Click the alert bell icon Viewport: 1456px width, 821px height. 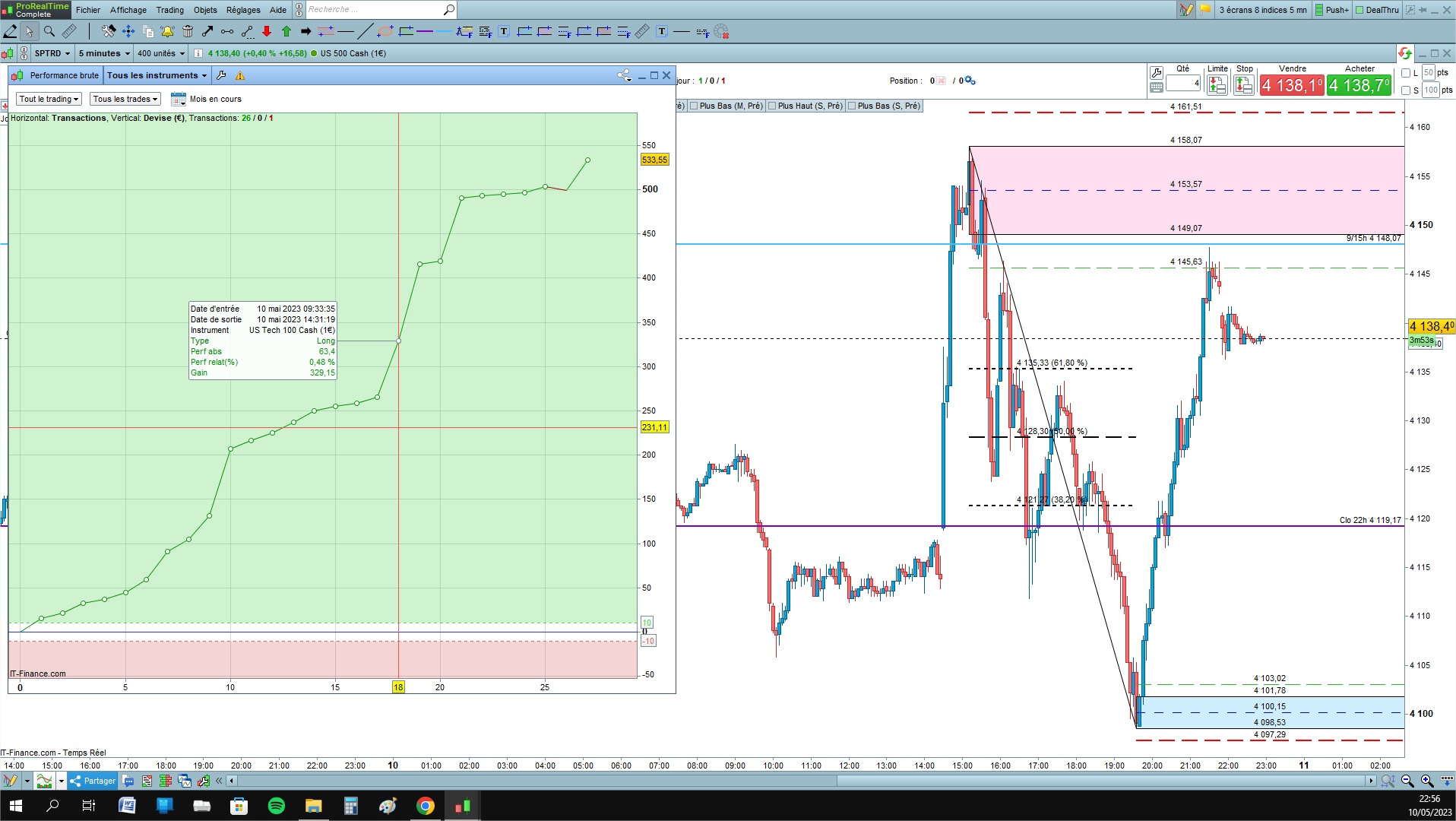(167, 31)
